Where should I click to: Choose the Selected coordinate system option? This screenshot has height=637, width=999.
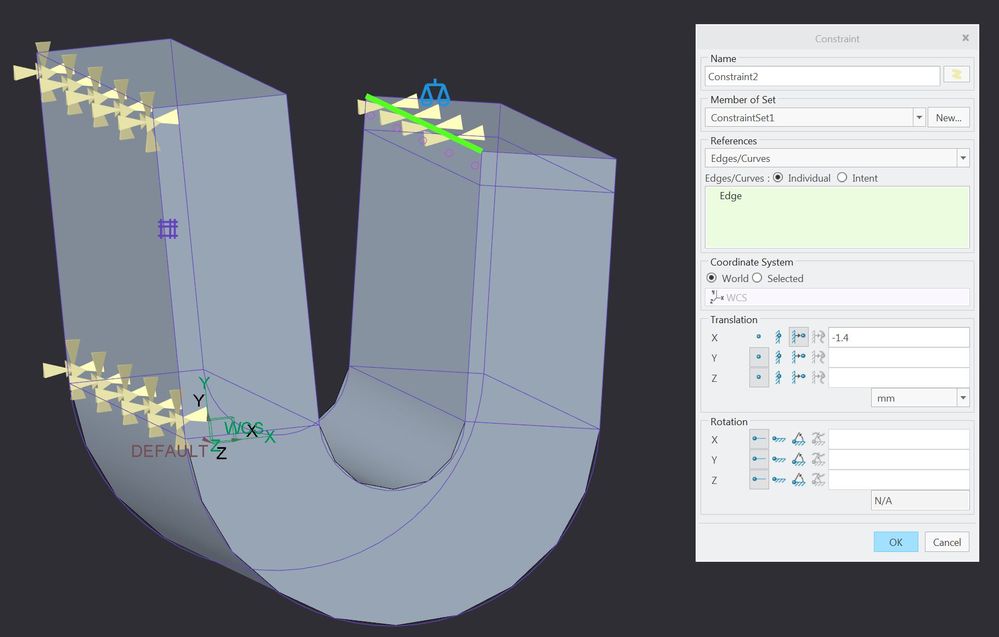point(757,278)
